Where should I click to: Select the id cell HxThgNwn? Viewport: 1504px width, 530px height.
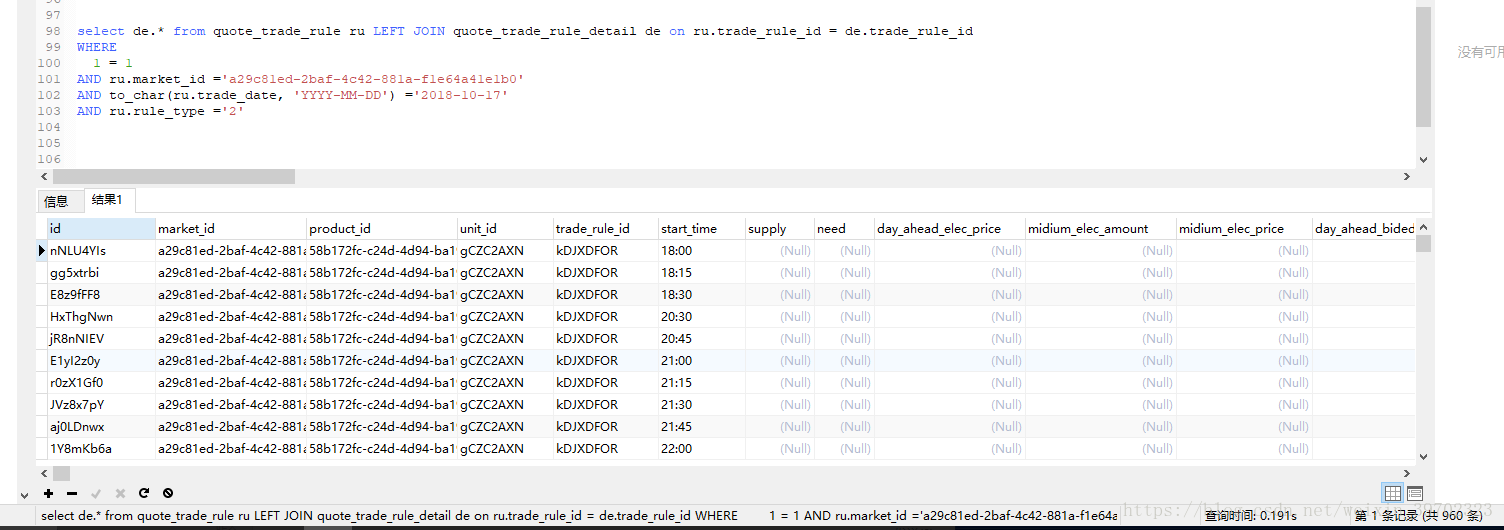click(101, 316)
